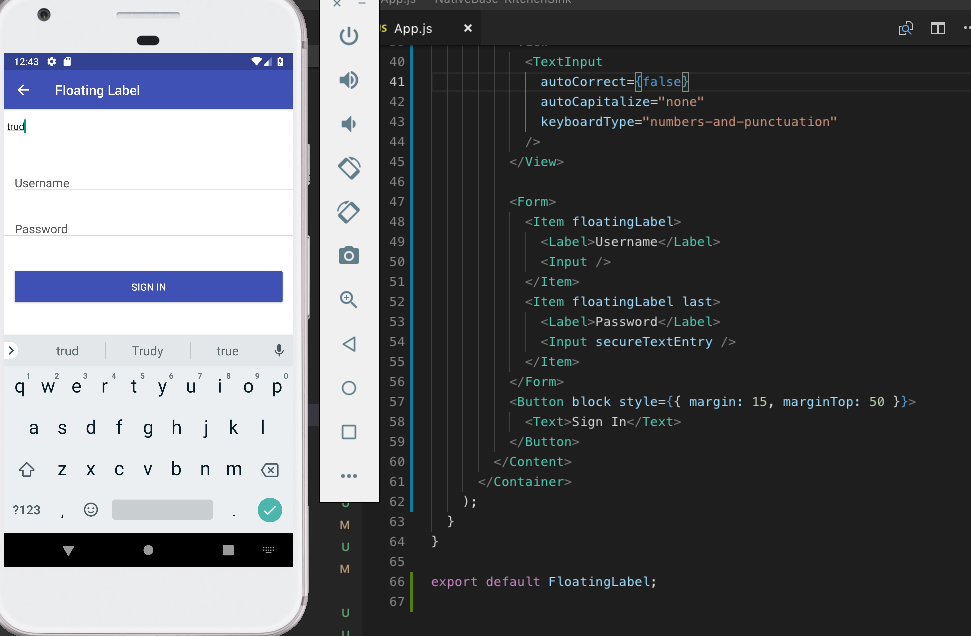Select the pixel-perfect magnifier icon
Viewport: 971px width, 636px height.
pos(349,299)
